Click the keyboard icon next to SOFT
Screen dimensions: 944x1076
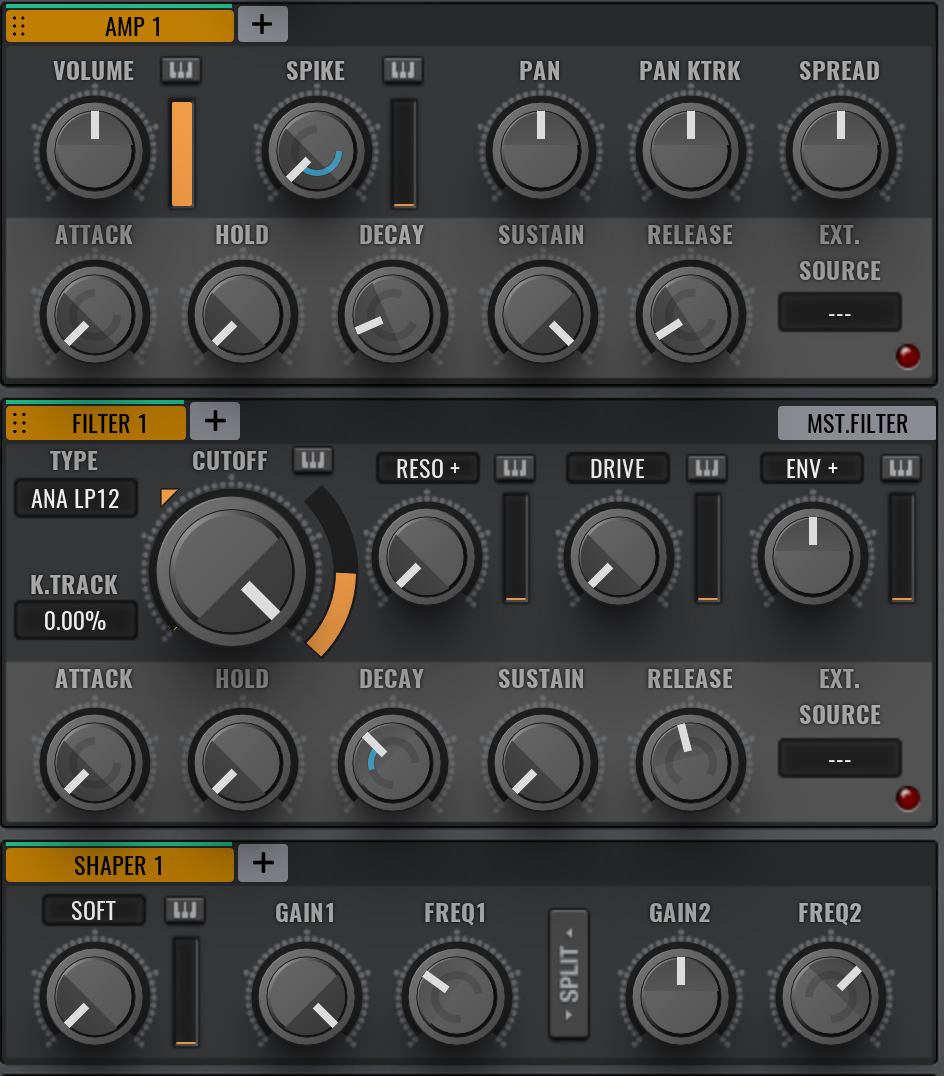[185, 911]
